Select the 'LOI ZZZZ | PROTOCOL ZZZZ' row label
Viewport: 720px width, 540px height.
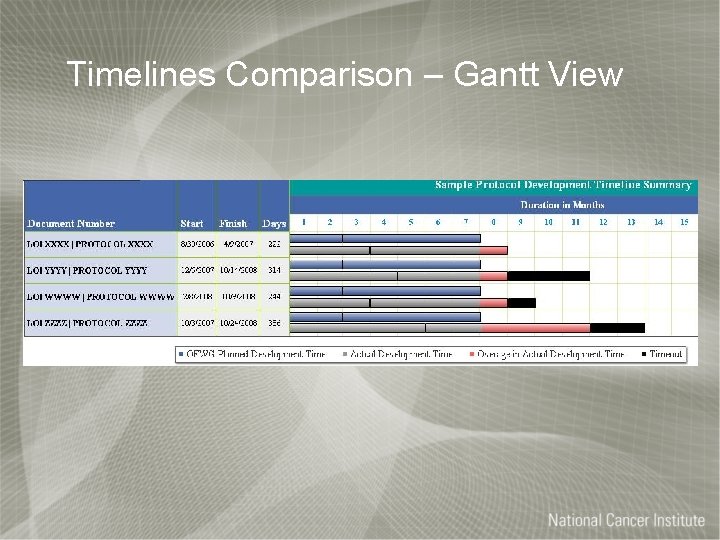87,323
